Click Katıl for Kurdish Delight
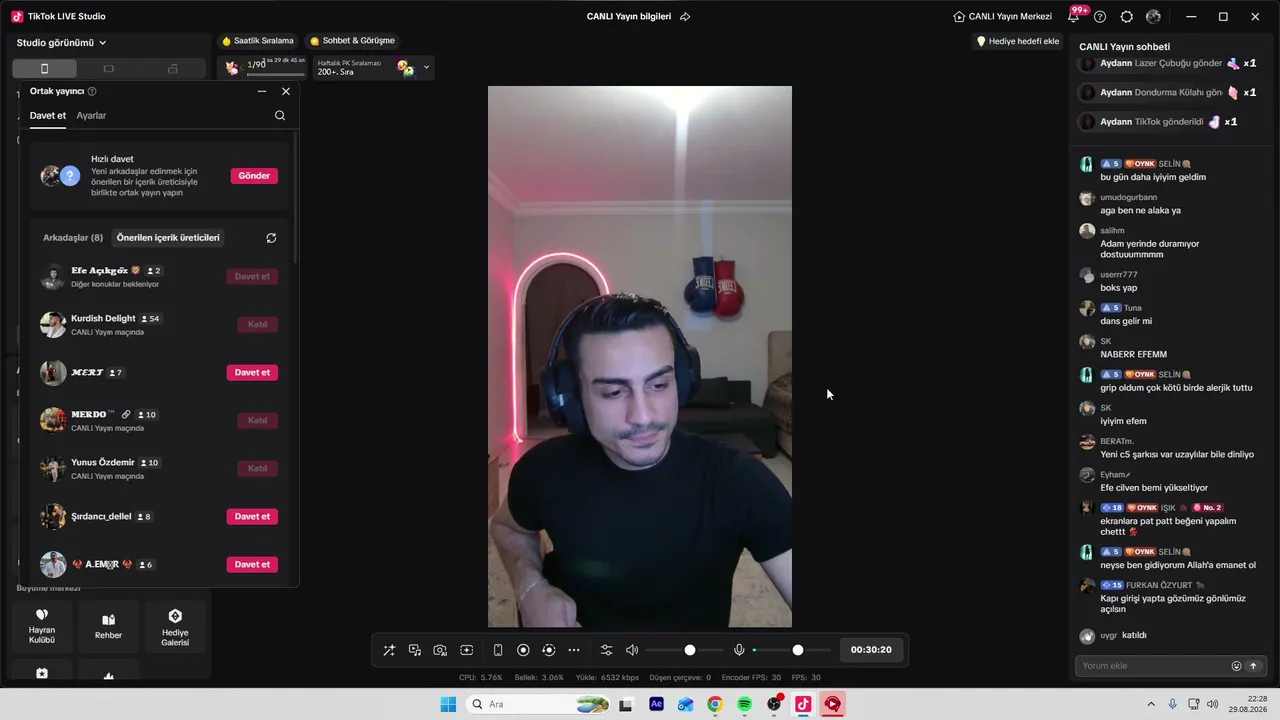This screenshot has height=720, width=1280. 257,325
